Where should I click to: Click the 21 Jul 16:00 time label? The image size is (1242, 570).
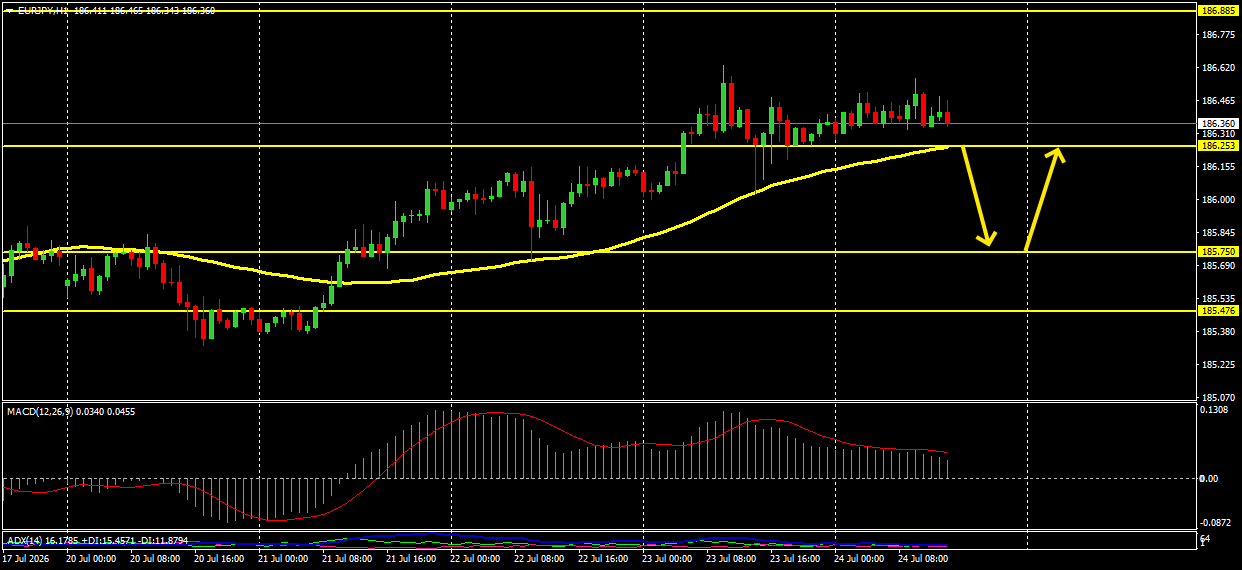coord(410,559)
